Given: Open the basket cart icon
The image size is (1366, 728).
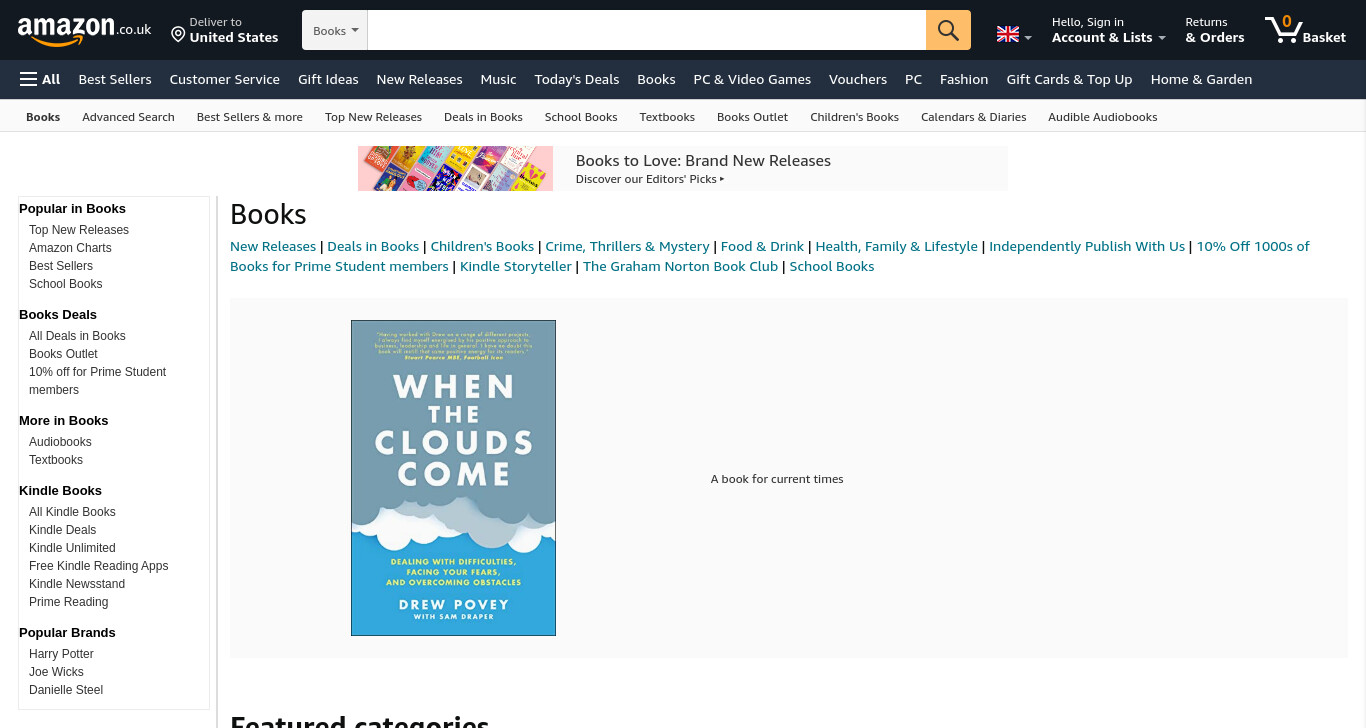Looking at the screenshot, I should click(1305, 30).
